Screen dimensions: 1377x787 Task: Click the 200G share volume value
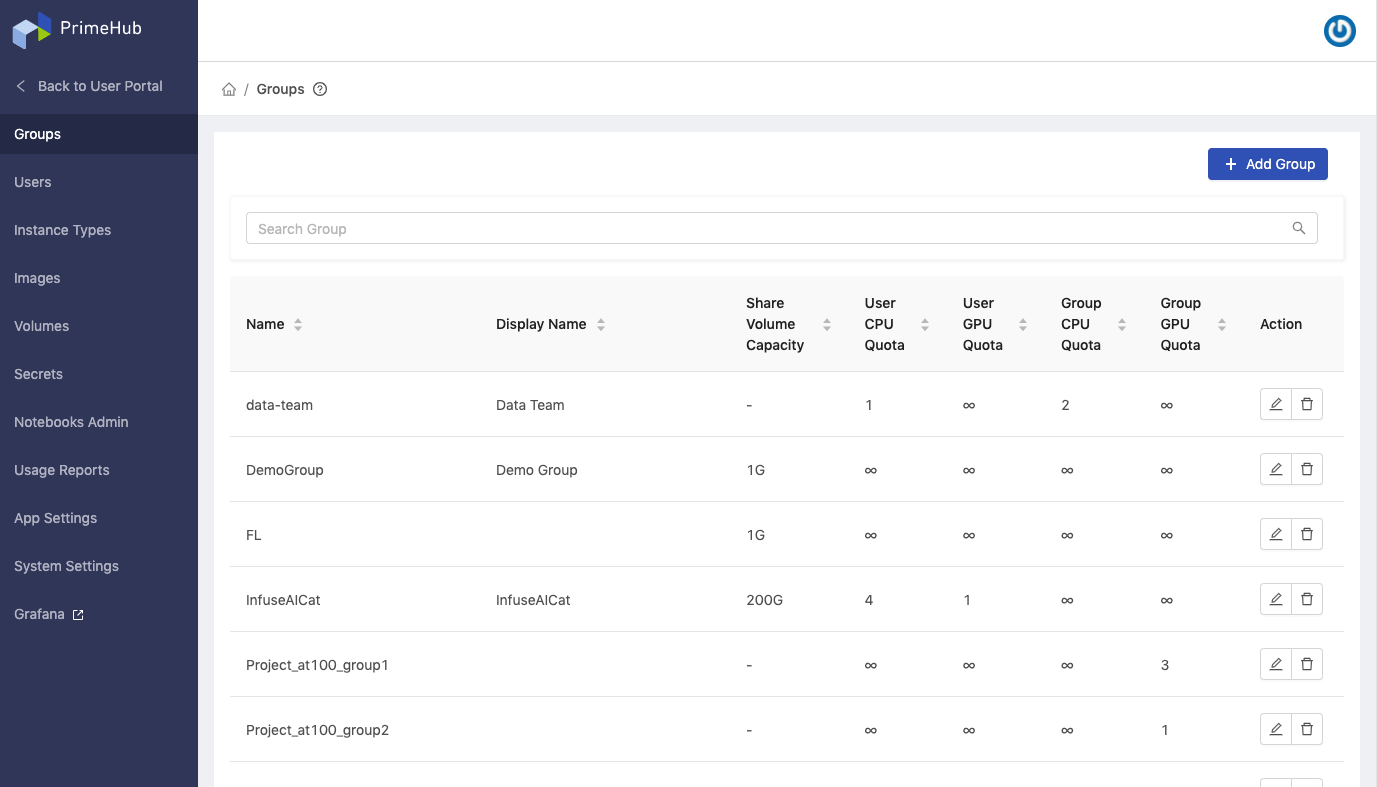[x=765, y=600]
